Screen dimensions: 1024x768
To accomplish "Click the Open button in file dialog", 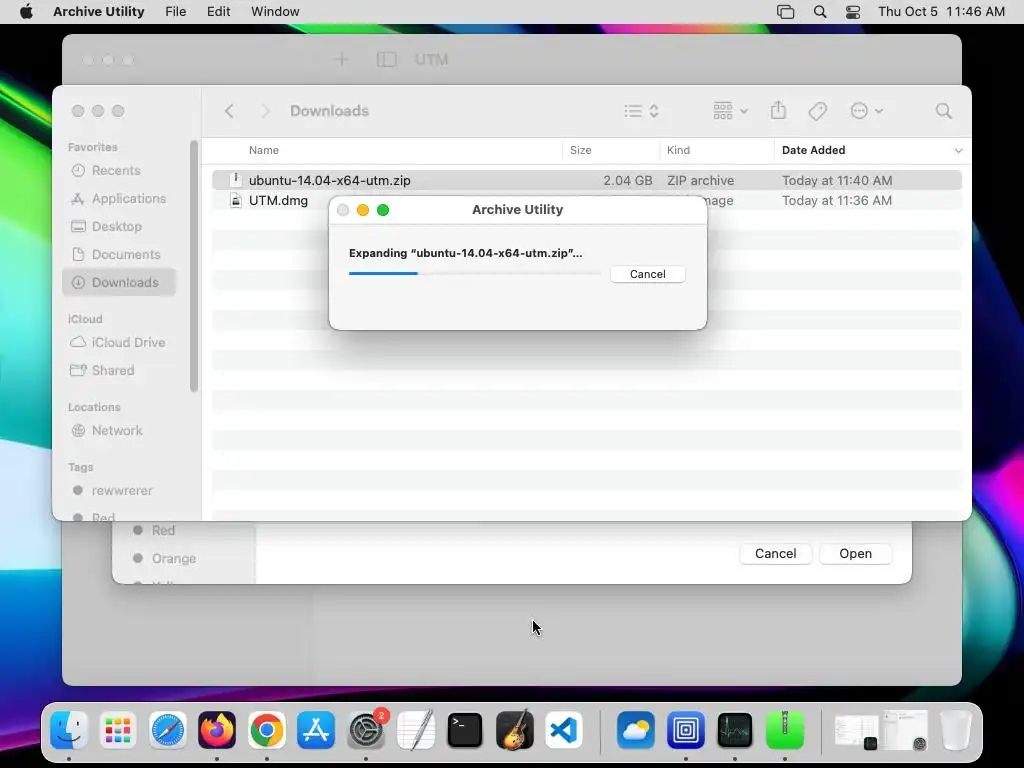I will point(855,554).
